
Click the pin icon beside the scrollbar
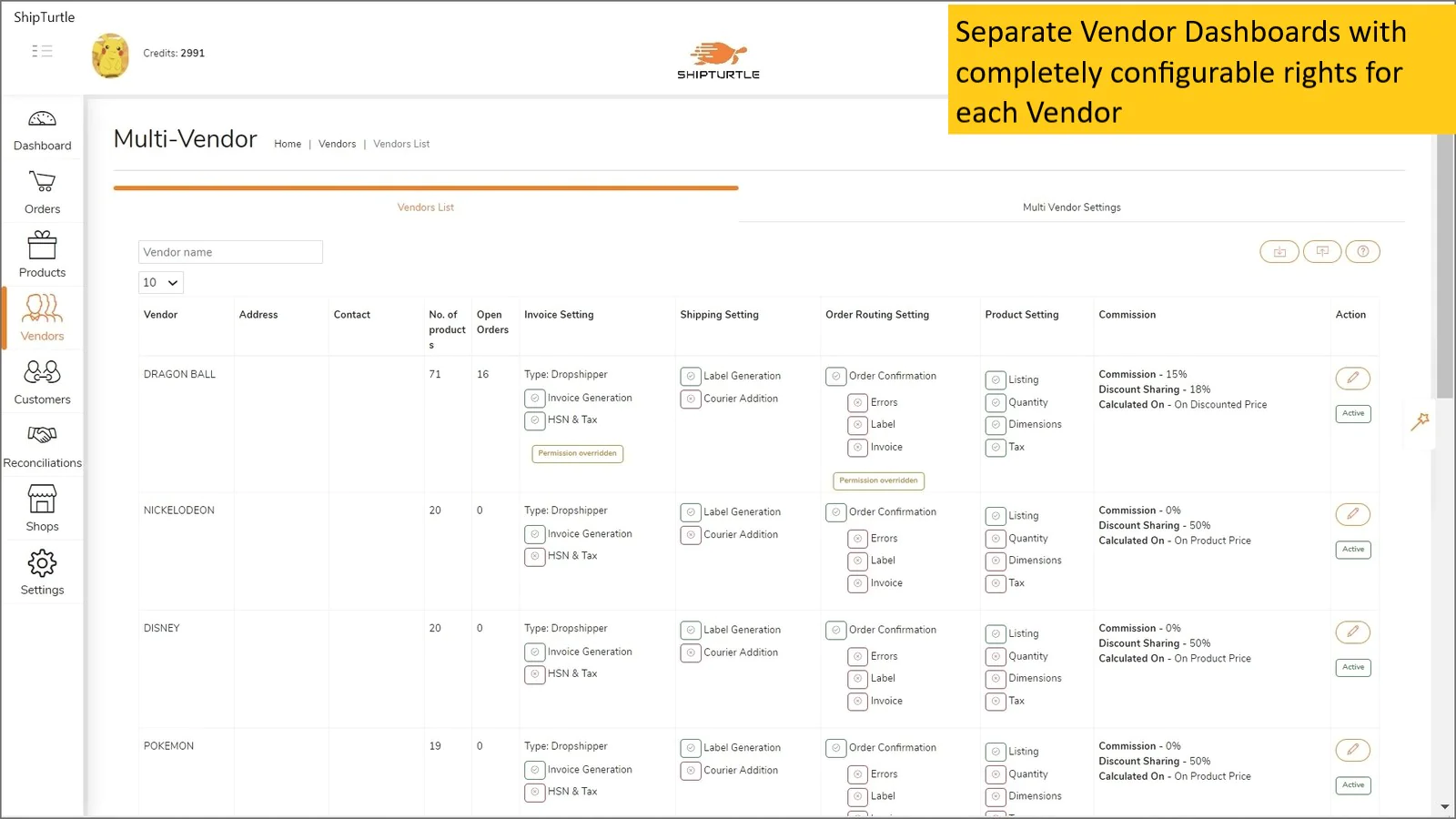(1421, 420)
